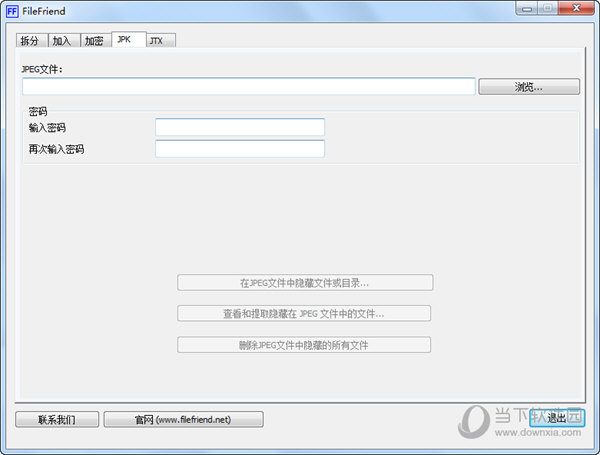Click the maximize window button

[x=548, y=8]
